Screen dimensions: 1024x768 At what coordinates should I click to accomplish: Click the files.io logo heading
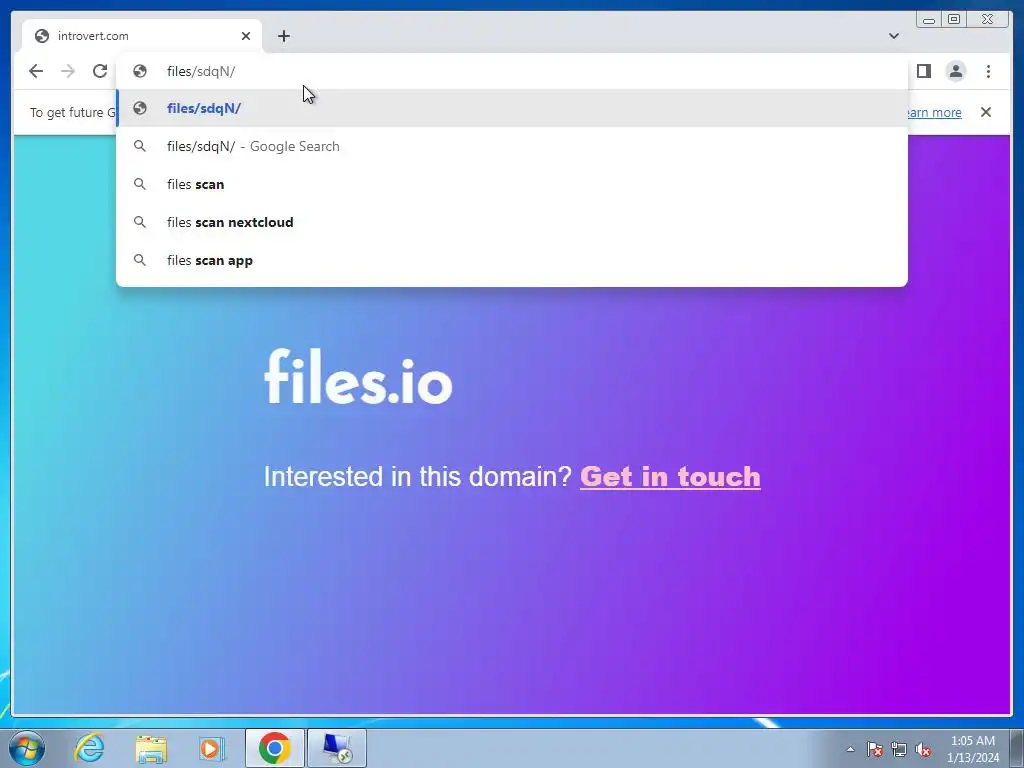(358, 377)
